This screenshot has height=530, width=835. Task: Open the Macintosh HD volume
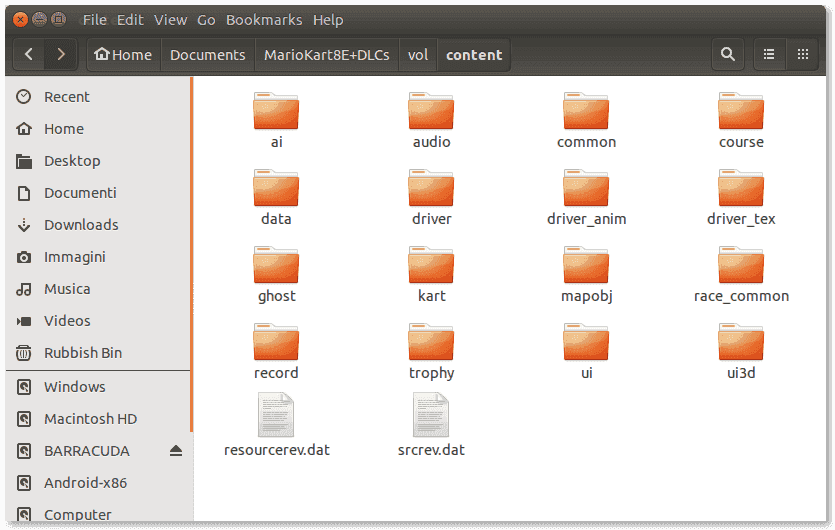[97, 419]
